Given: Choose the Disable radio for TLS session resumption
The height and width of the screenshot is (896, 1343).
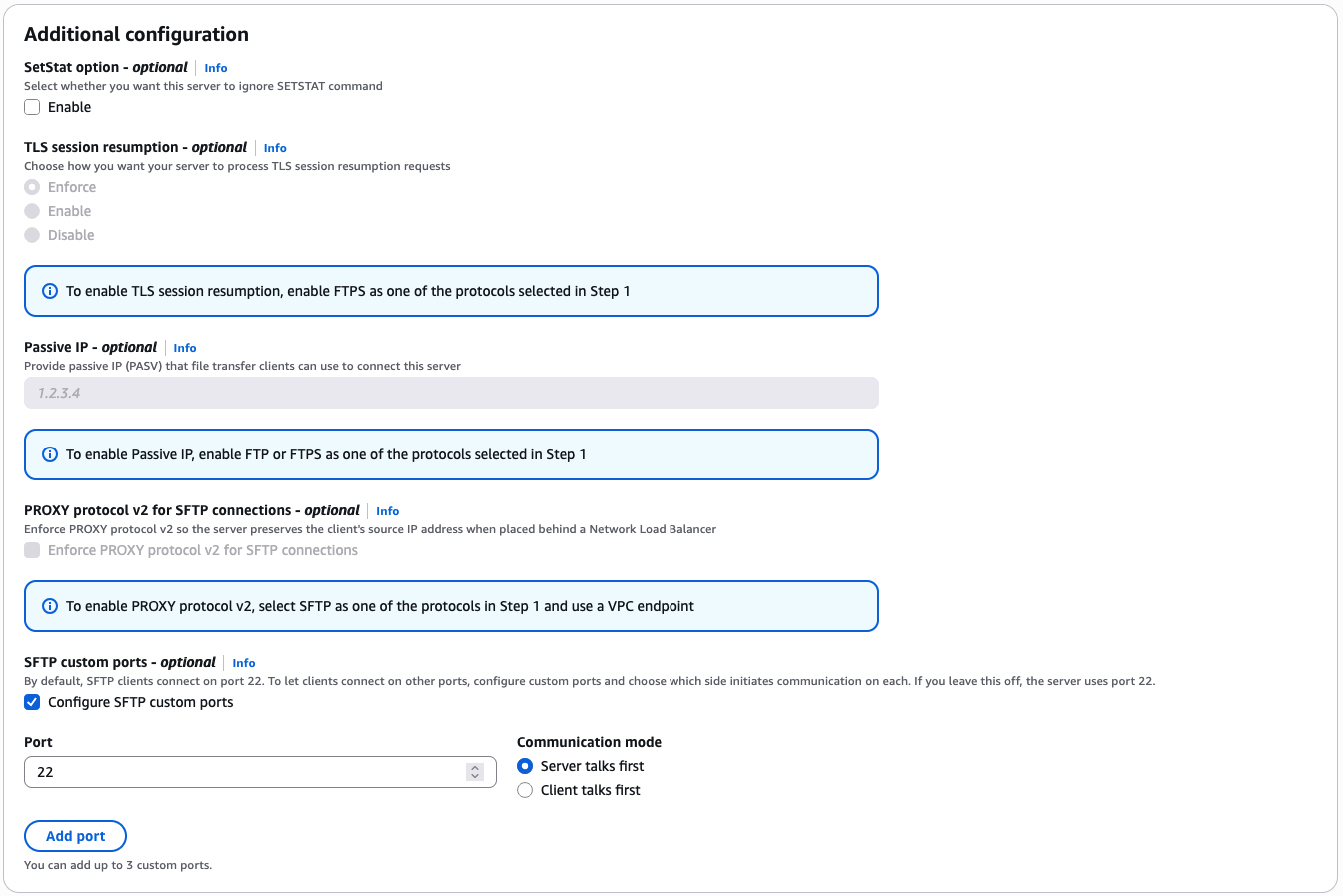Looking at the screenshot, I should (32, 235).
